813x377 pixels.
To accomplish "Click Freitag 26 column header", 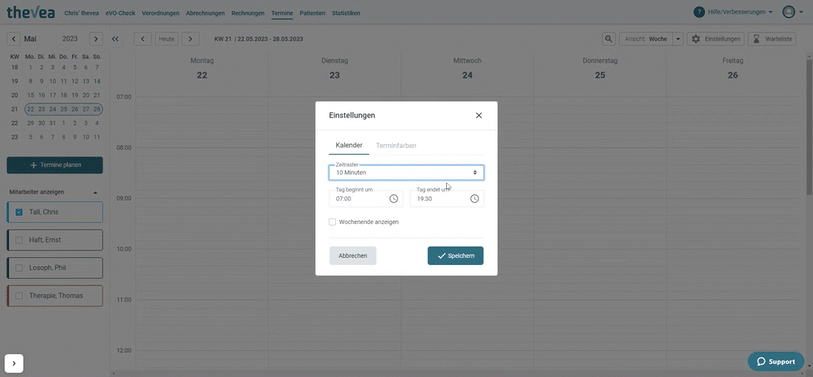I will (733, 68).
